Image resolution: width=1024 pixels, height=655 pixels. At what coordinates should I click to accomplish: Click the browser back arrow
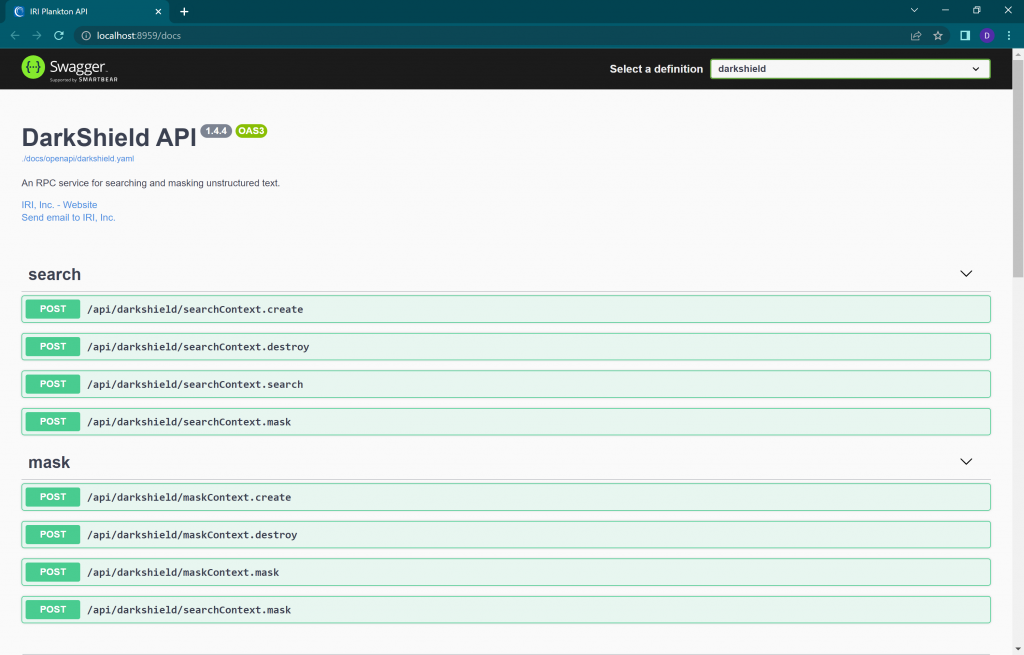pyautogui.click(x=15, y=34)
